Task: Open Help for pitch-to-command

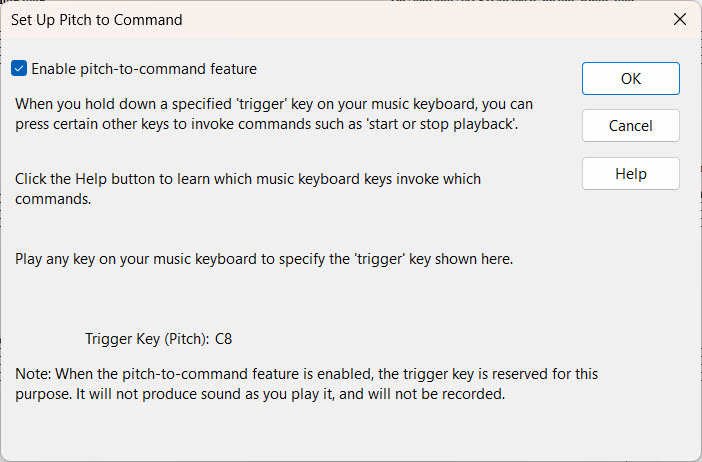Action: (630, 173)
